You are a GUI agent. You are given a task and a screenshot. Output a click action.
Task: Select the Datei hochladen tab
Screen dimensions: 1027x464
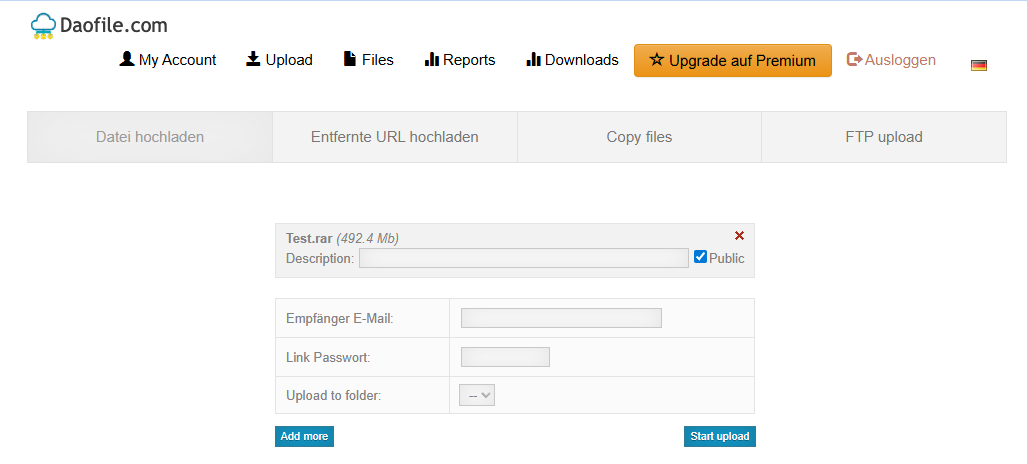150,137
